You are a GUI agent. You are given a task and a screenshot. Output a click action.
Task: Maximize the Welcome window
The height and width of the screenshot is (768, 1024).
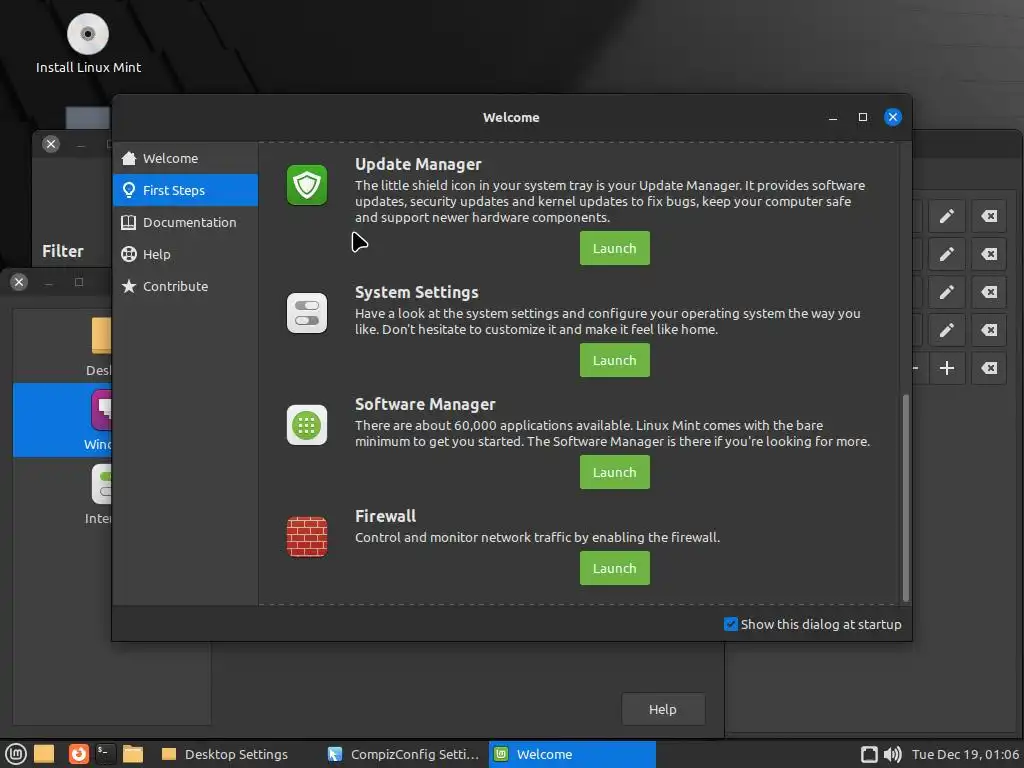coord(863,117)
